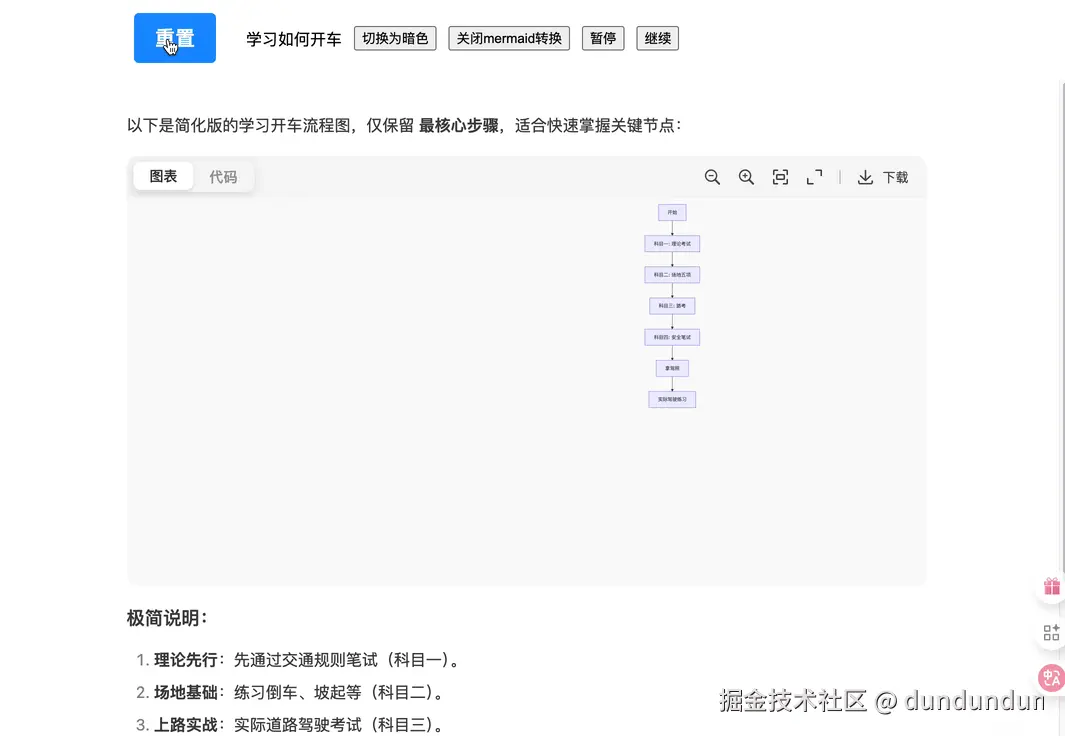Viewport: 1065px width, 736px height.
Task: Click the 拿驾照 flowchart node
Action: 672,369
